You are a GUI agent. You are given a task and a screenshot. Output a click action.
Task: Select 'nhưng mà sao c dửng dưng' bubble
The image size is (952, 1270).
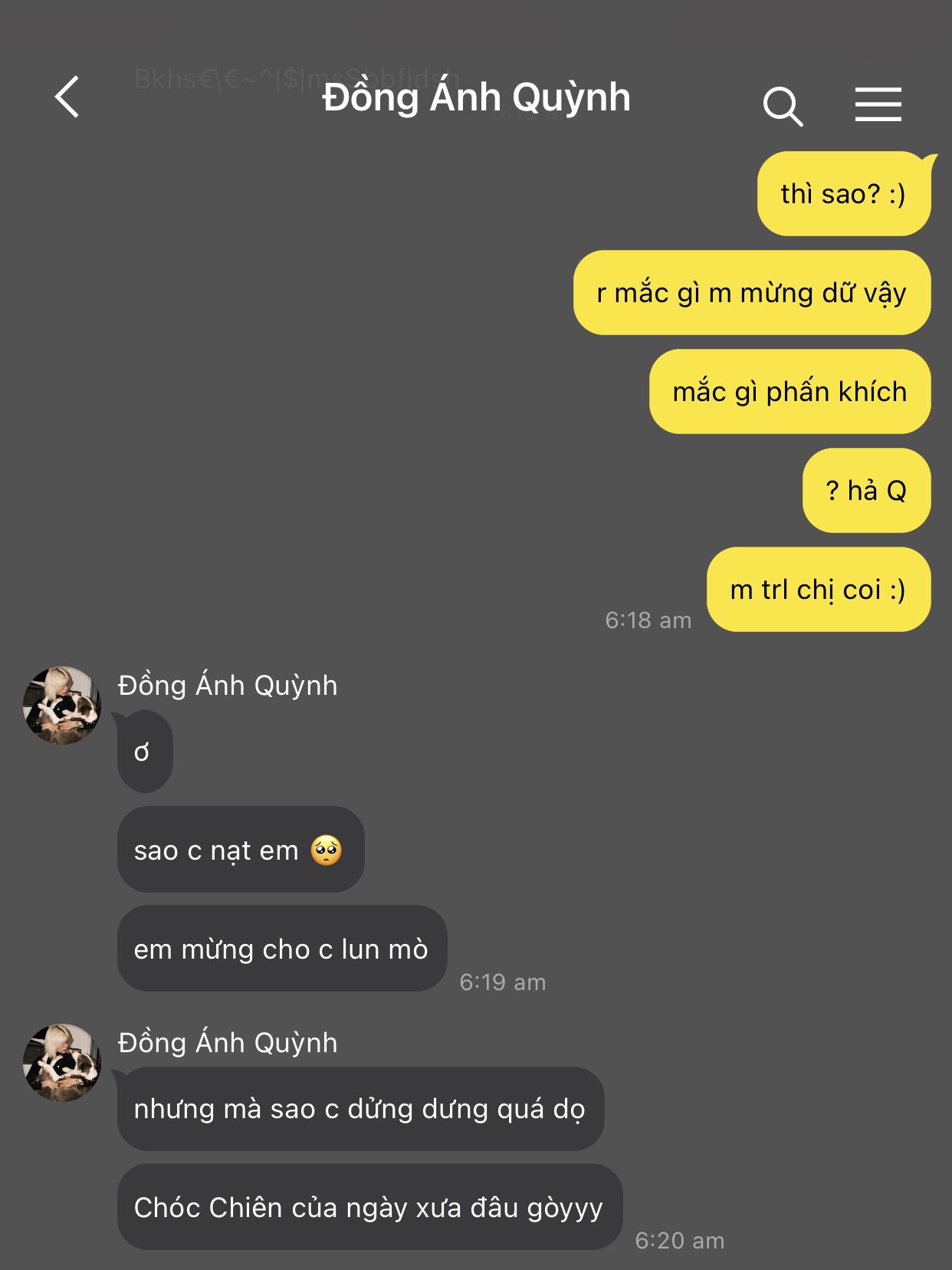pos(361,1108)
